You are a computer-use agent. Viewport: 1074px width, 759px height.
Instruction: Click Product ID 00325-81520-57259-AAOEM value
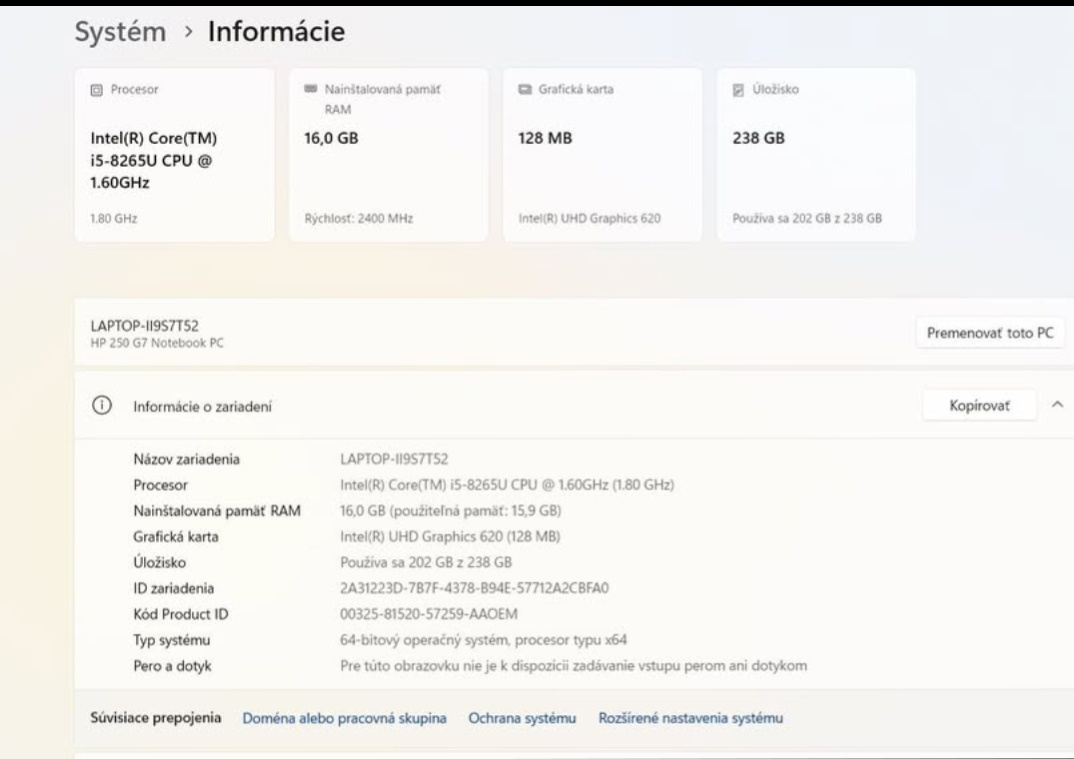point(429,614)
